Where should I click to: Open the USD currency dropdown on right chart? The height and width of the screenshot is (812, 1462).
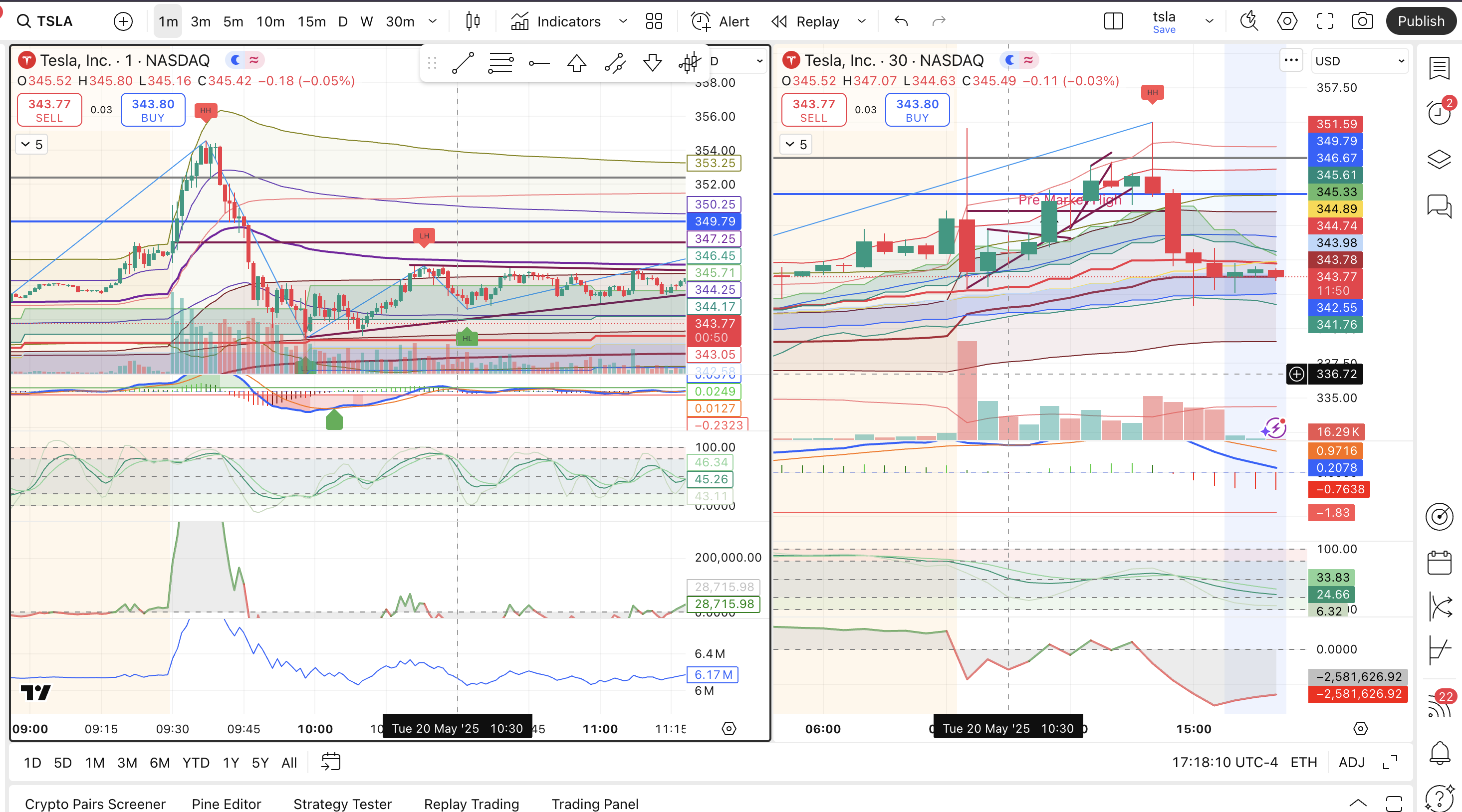pyautogui.click(x=1359, y=61)
